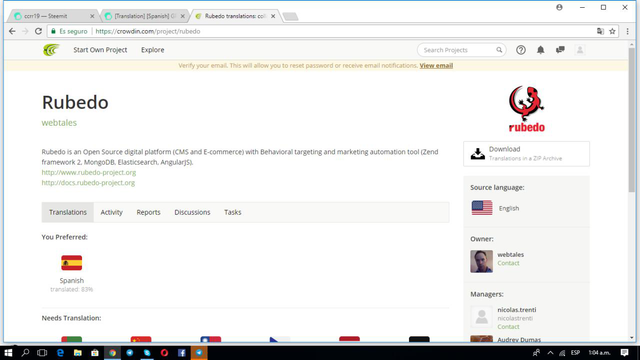
Task: Click the page vertical scrollbar
Action: pyautogui.click(x=632, y=120)
